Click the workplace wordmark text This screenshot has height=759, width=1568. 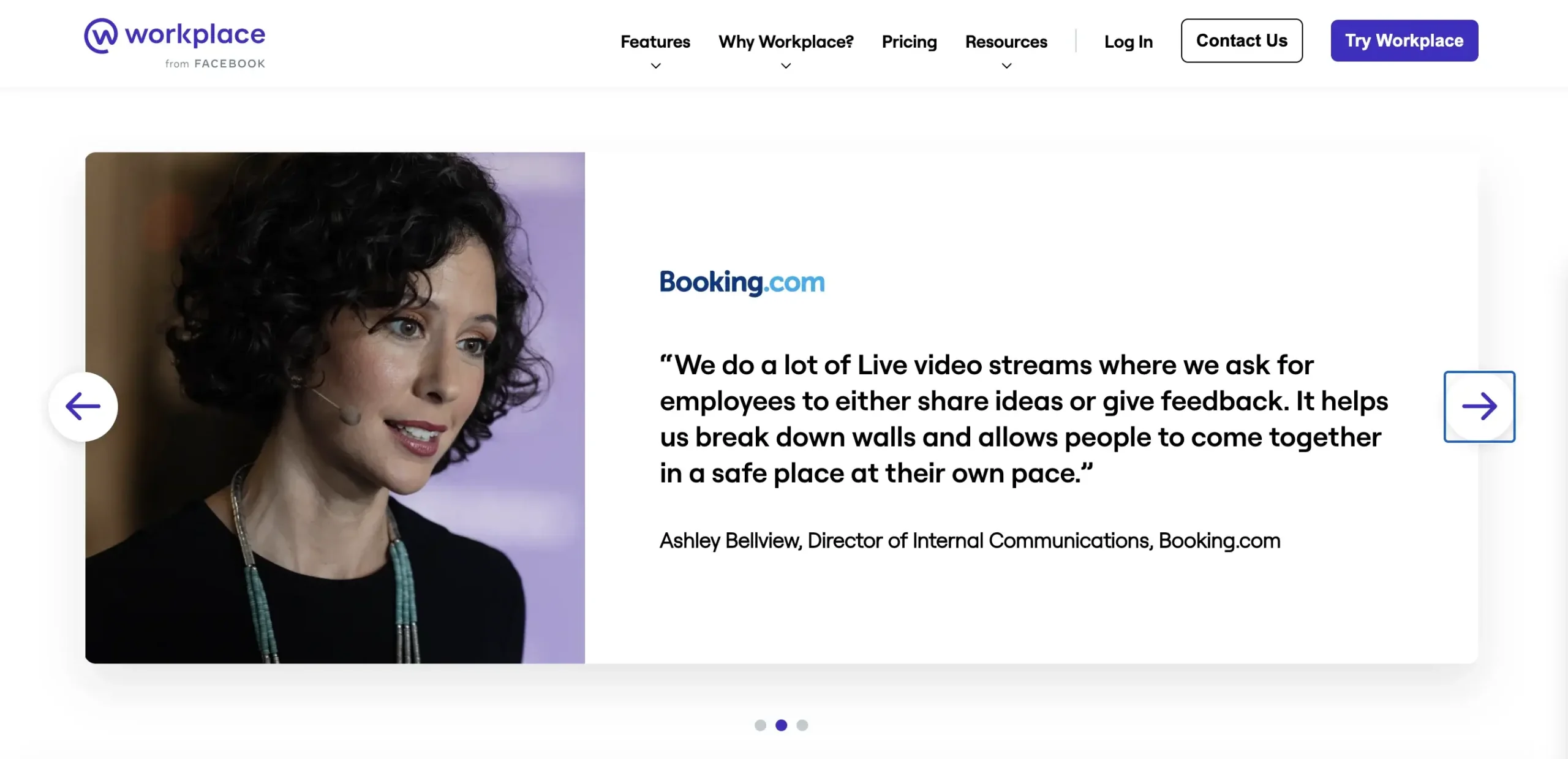point(195,34)
